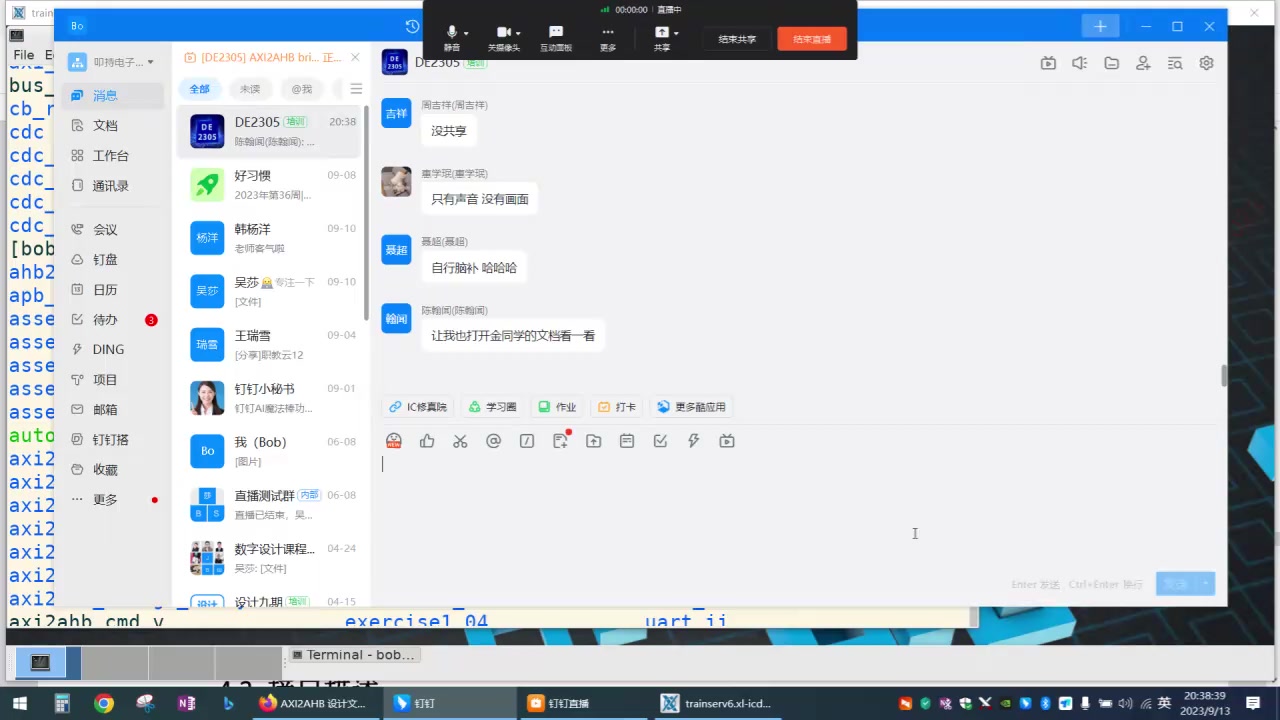This screenshot has height=720, width=1280.
Task: Open 邮箱 mailbox in sidebar
Action: point(113,410)
